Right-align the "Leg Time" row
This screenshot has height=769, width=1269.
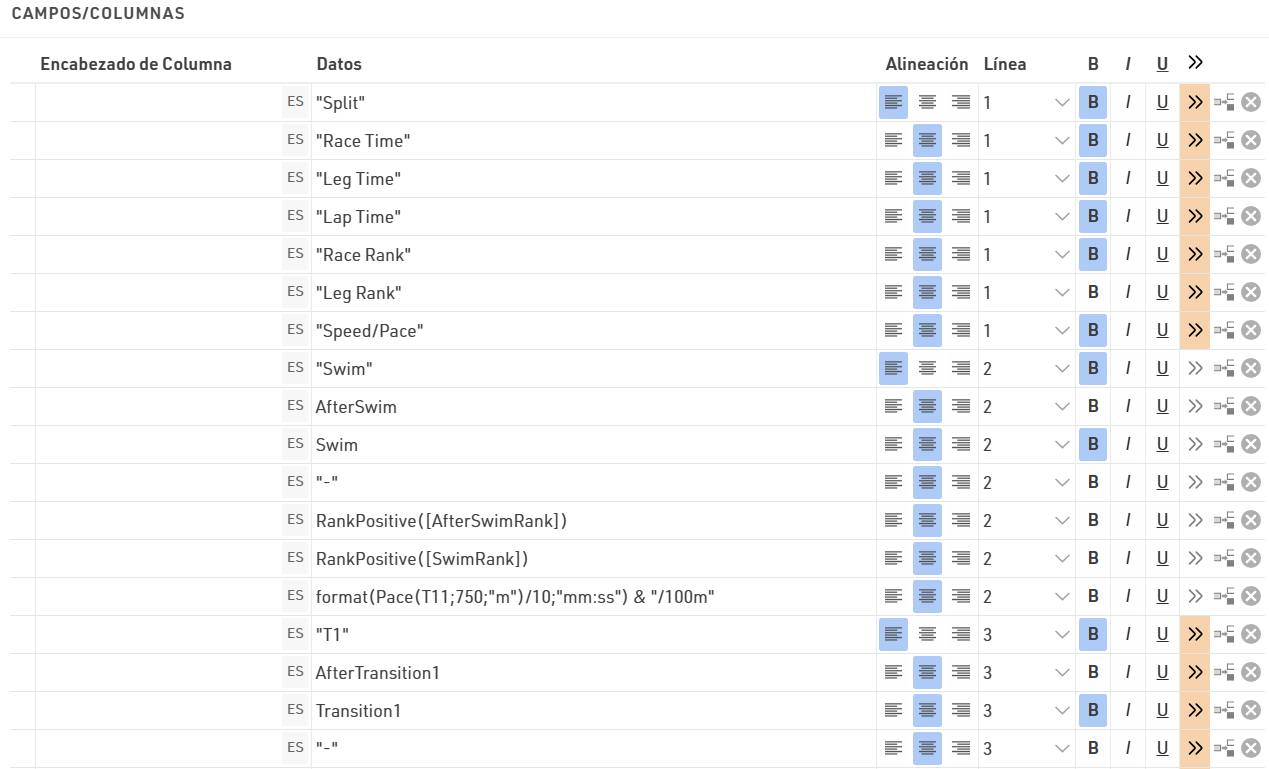[961, 178]
